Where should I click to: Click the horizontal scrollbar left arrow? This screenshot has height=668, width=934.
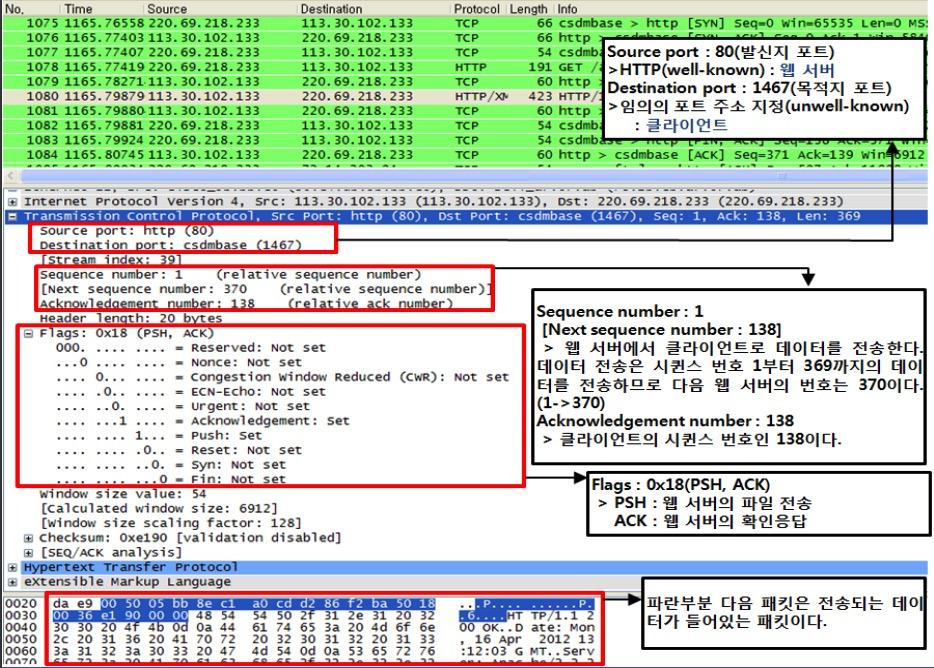pos(10,176)
